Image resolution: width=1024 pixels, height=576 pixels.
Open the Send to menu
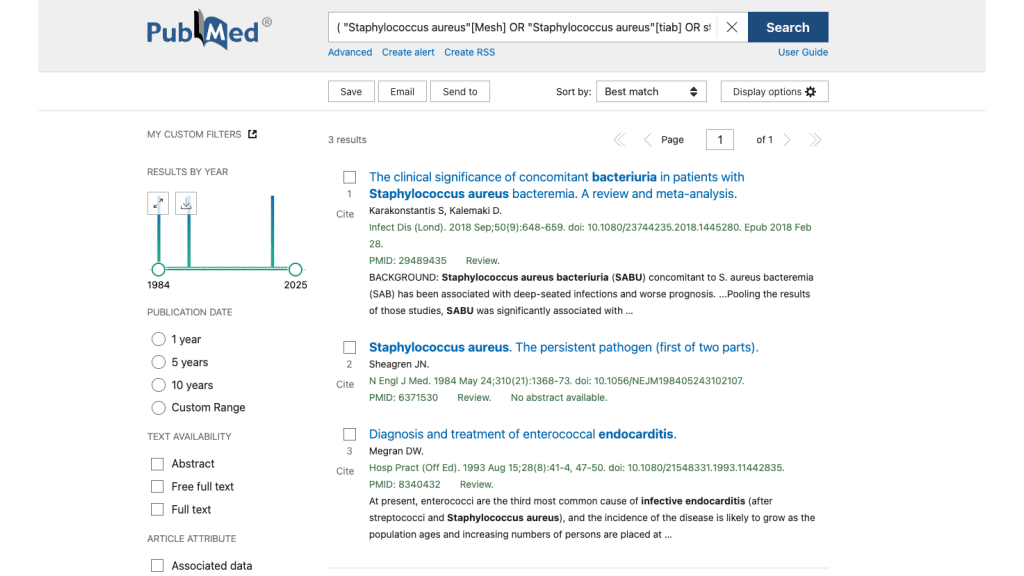click(460, 92)
